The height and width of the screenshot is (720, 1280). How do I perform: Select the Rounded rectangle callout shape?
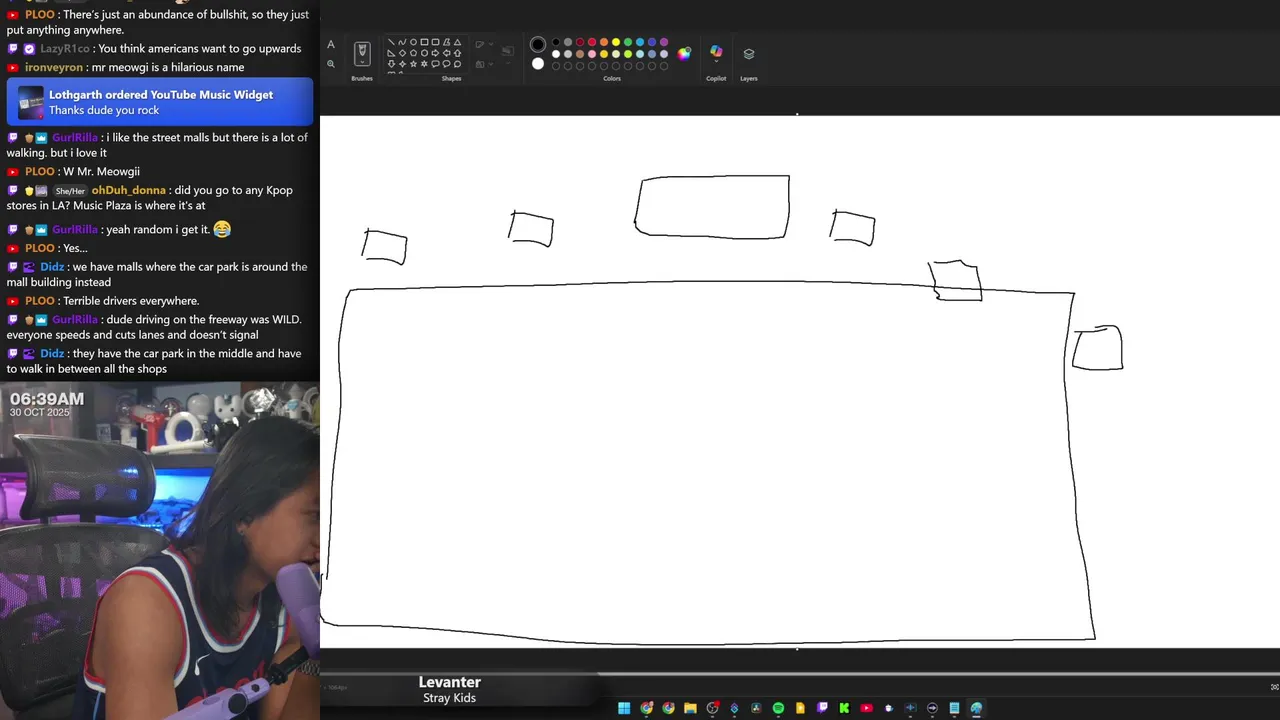pos(435,64)
